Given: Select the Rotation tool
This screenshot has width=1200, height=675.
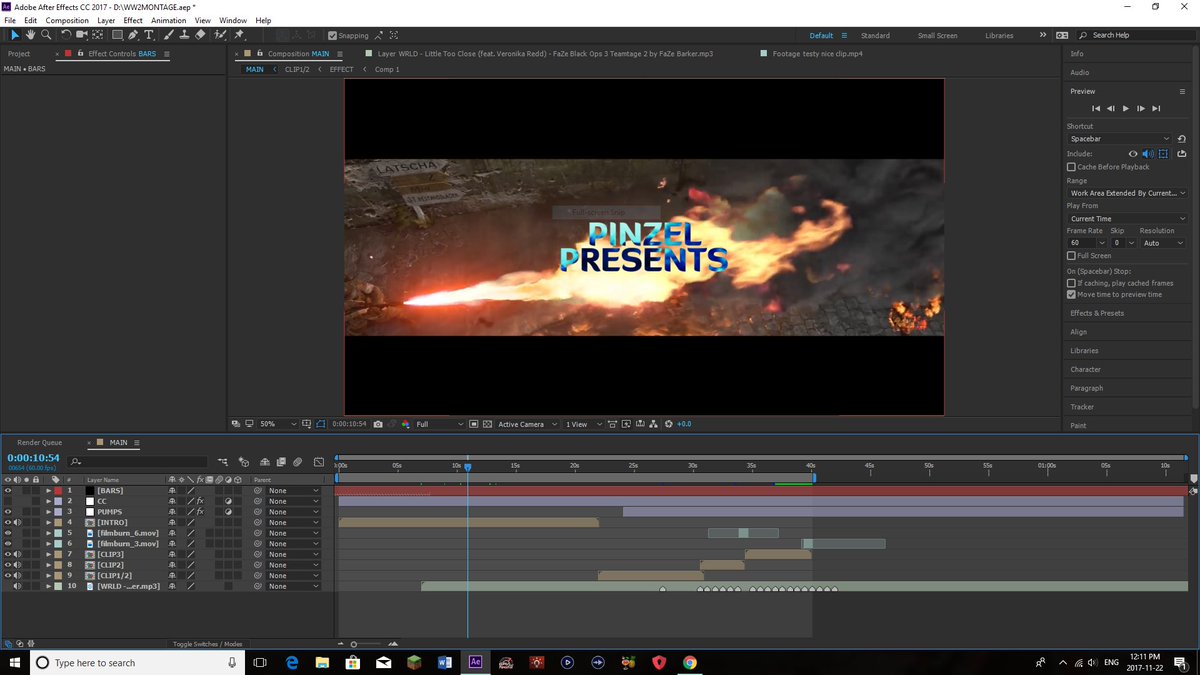Looking at the screenshot, I should click(x=65, y=35).
